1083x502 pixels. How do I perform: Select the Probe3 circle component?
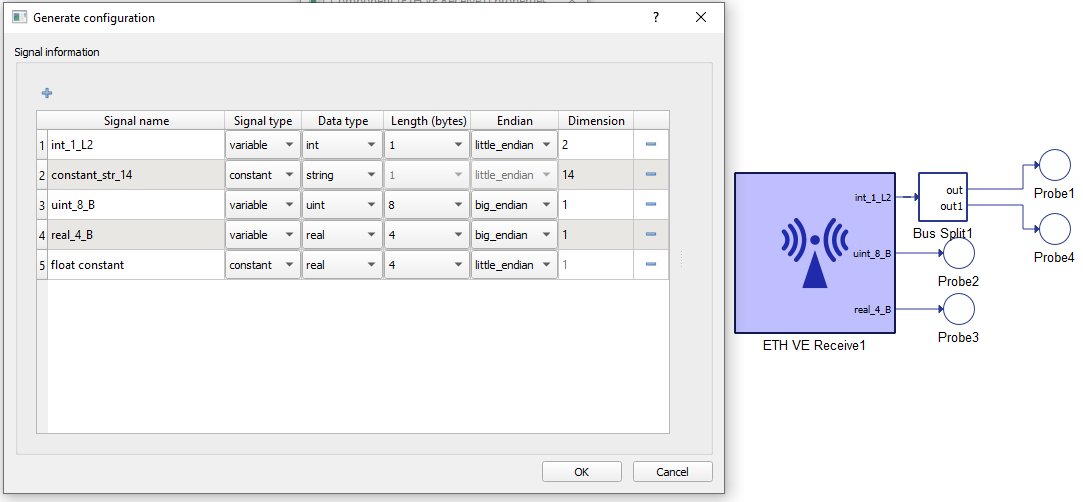[958, 309]
